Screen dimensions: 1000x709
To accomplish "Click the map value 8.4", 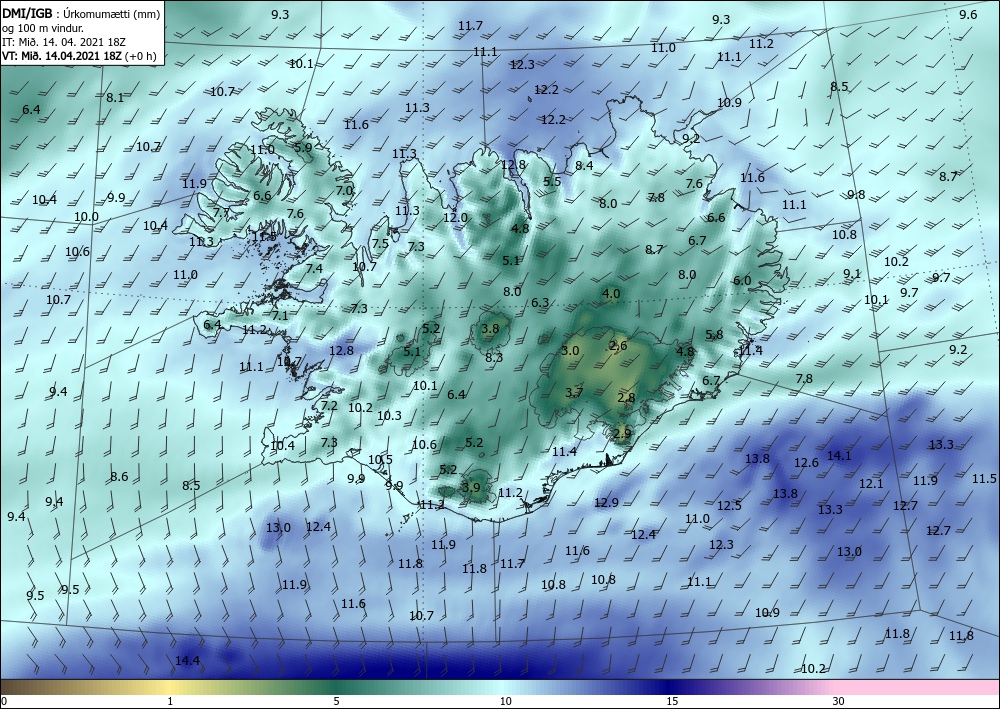I will (x=584, y=166).
